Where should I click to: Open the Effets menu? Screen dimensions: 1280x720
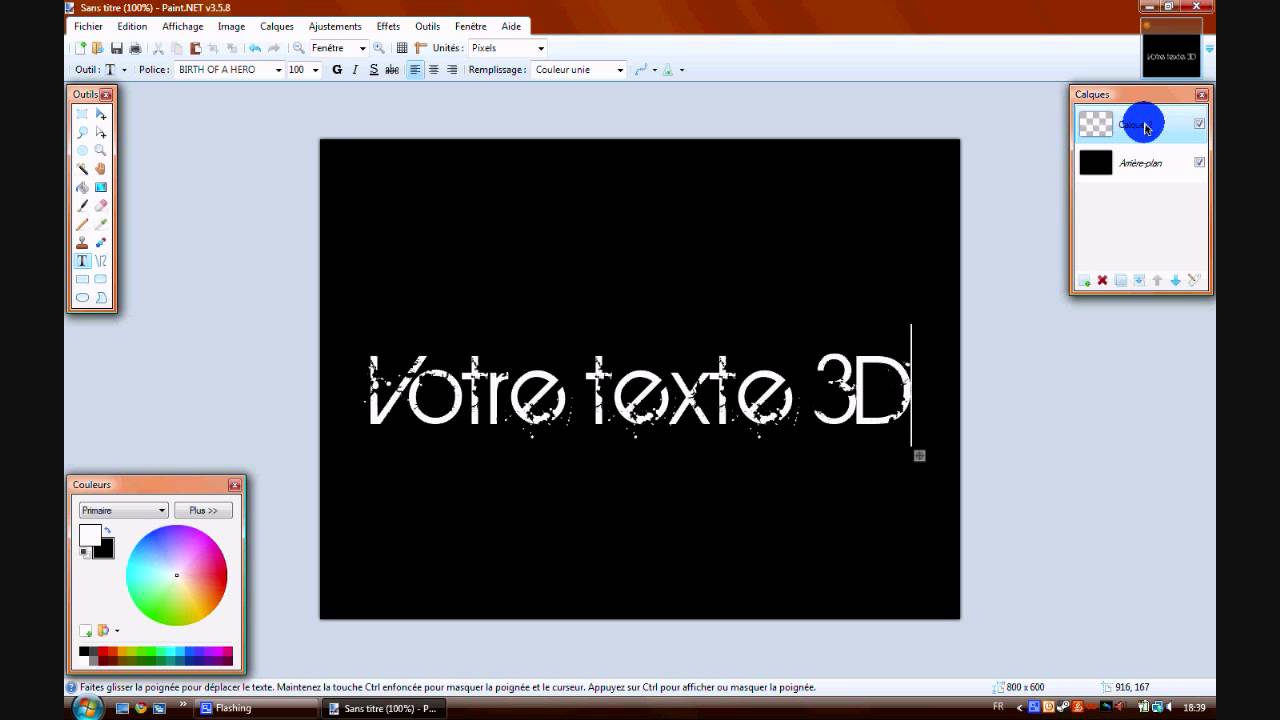coord(388,27)
